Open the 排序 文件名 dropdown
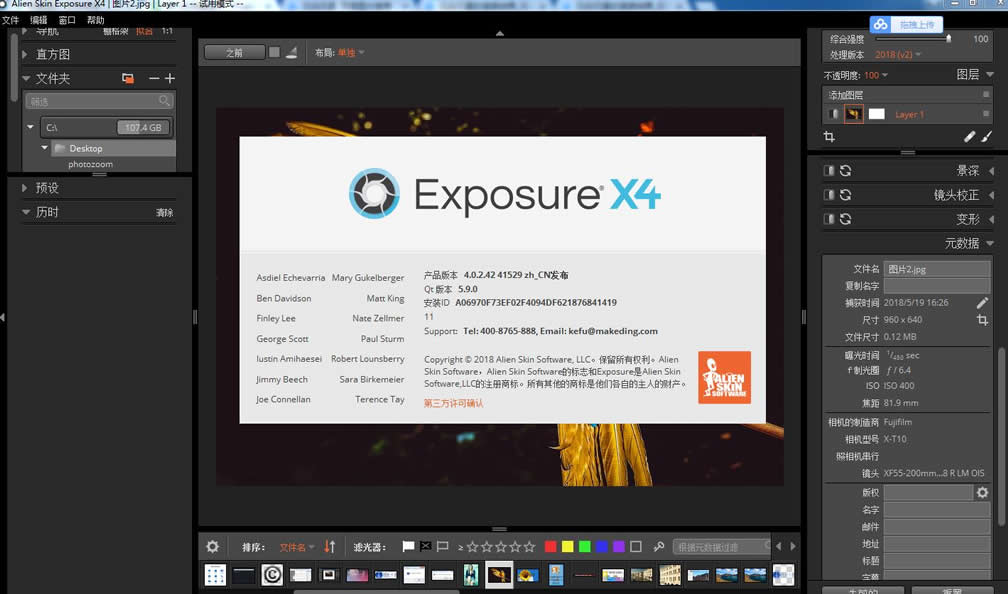The image size is (1008, 594). pyautogui.click(x=297, y=547)
